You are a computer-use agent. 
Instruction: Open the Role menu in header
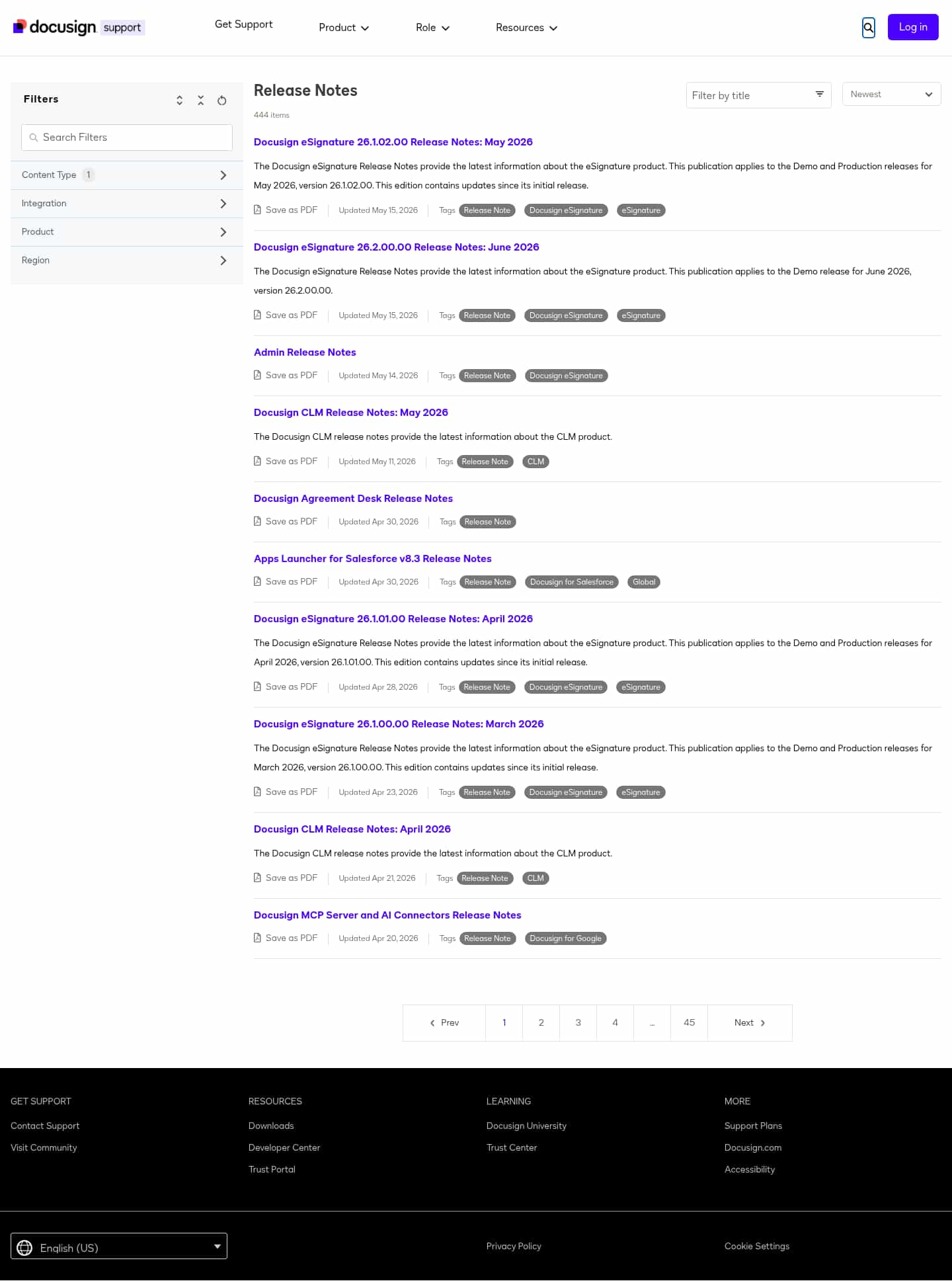tap(432, 28)
